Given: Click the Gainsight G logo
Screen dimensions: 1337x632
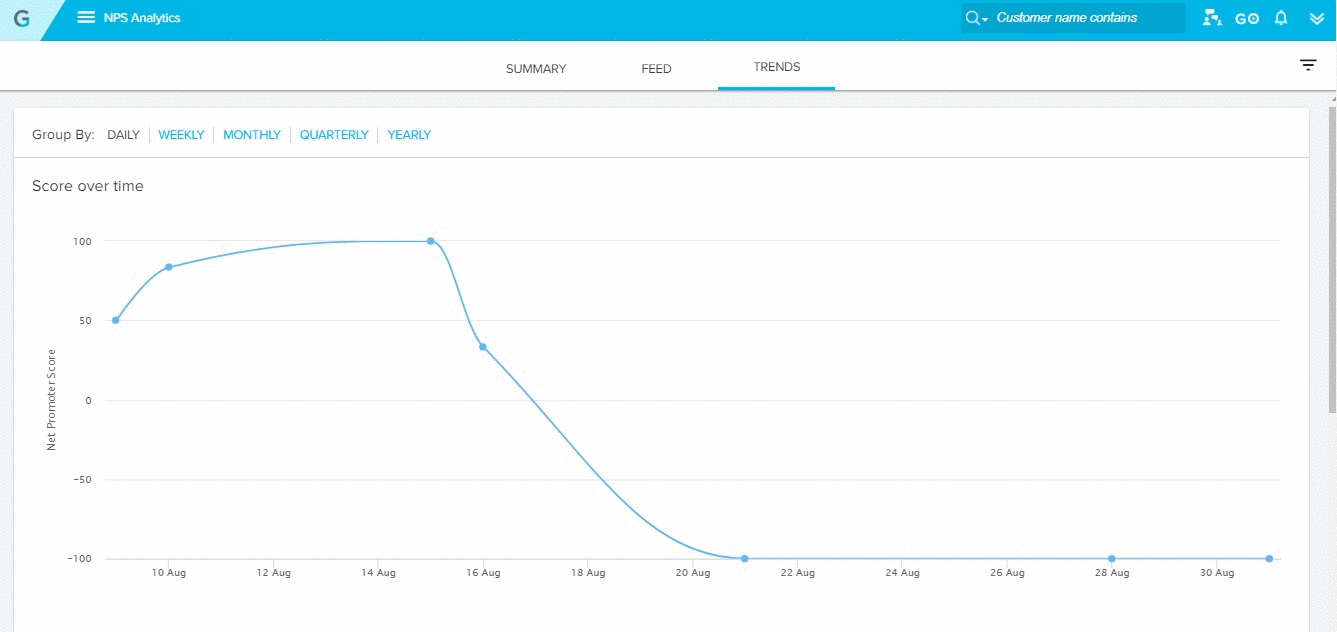Looking at the screenshot, I should [21, 18].
